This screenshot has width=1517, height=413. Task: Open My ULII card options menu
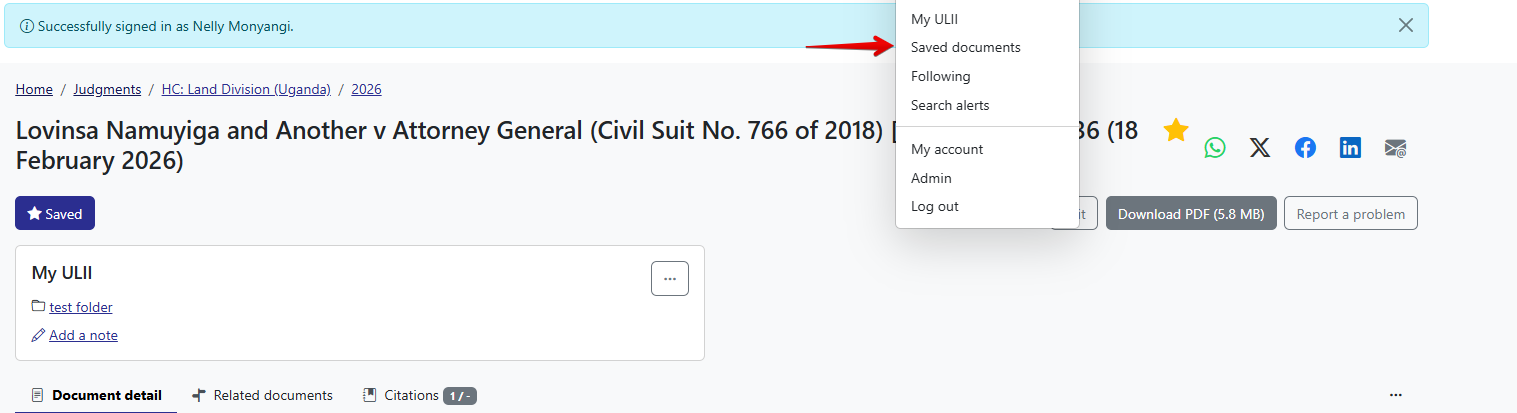tap(669, 278)
